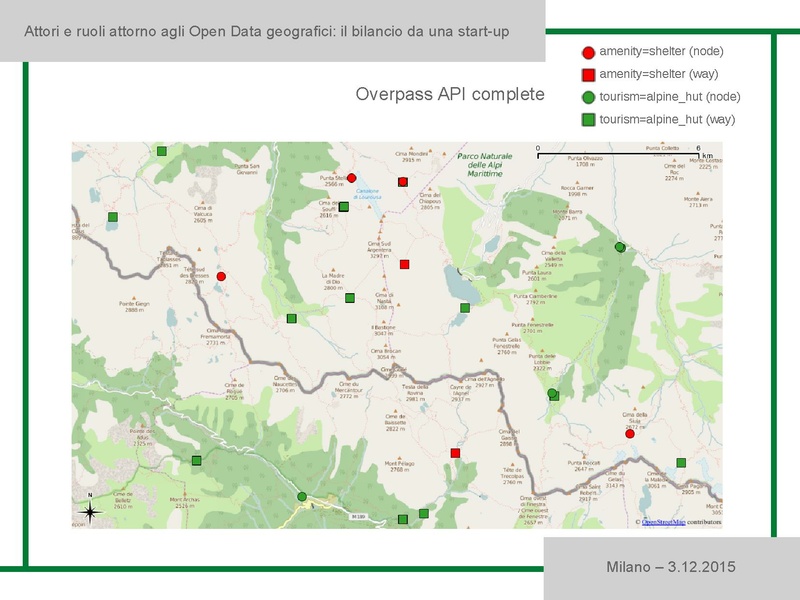The image size is (800, 600).
Task: Click the green square marker near Cima di Nastà
Action: [349, 297]
